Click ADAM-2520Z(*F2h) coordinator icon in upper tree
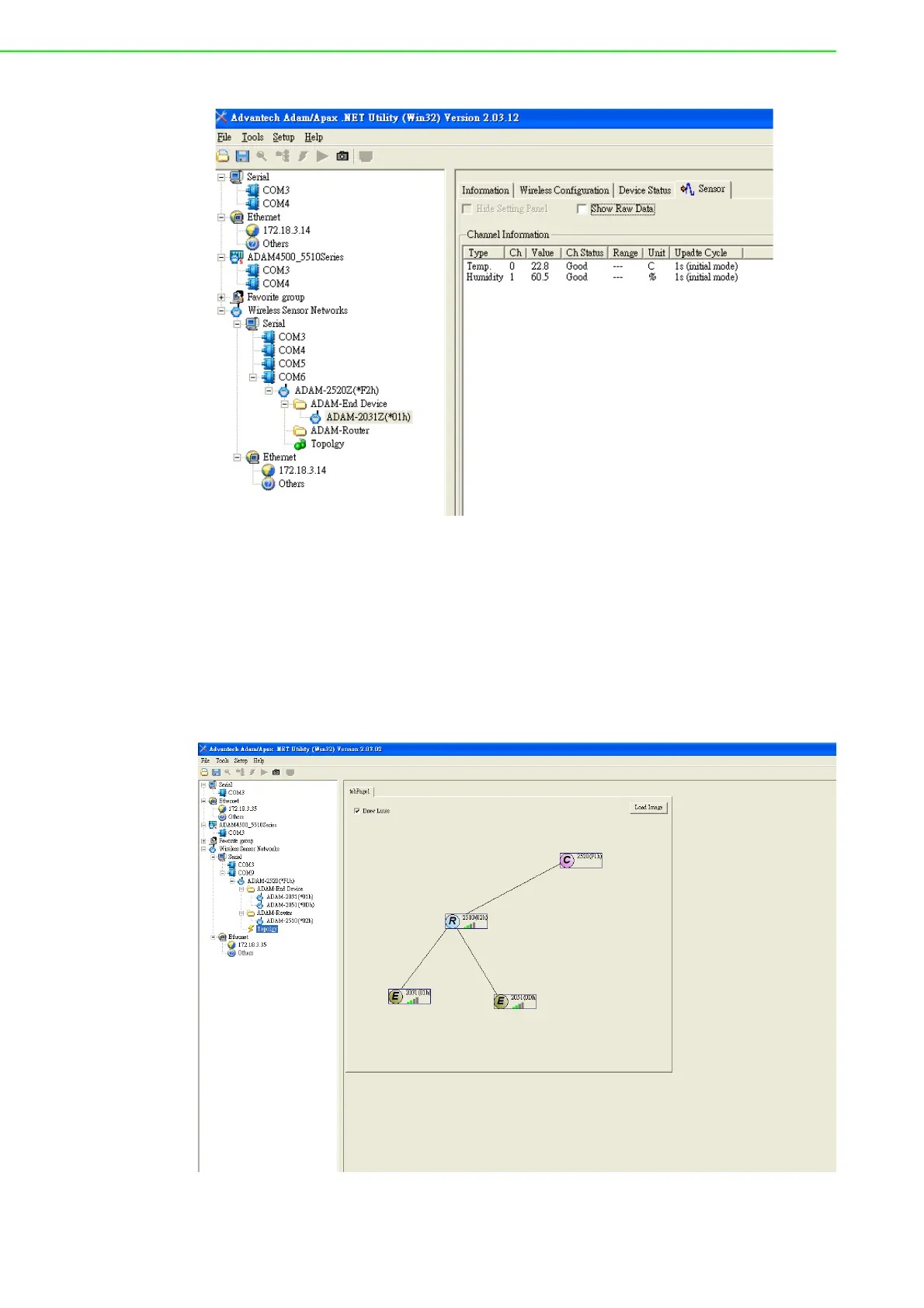Image resolution: width=924 pixels, height=1308 pixels. point(284,391)
